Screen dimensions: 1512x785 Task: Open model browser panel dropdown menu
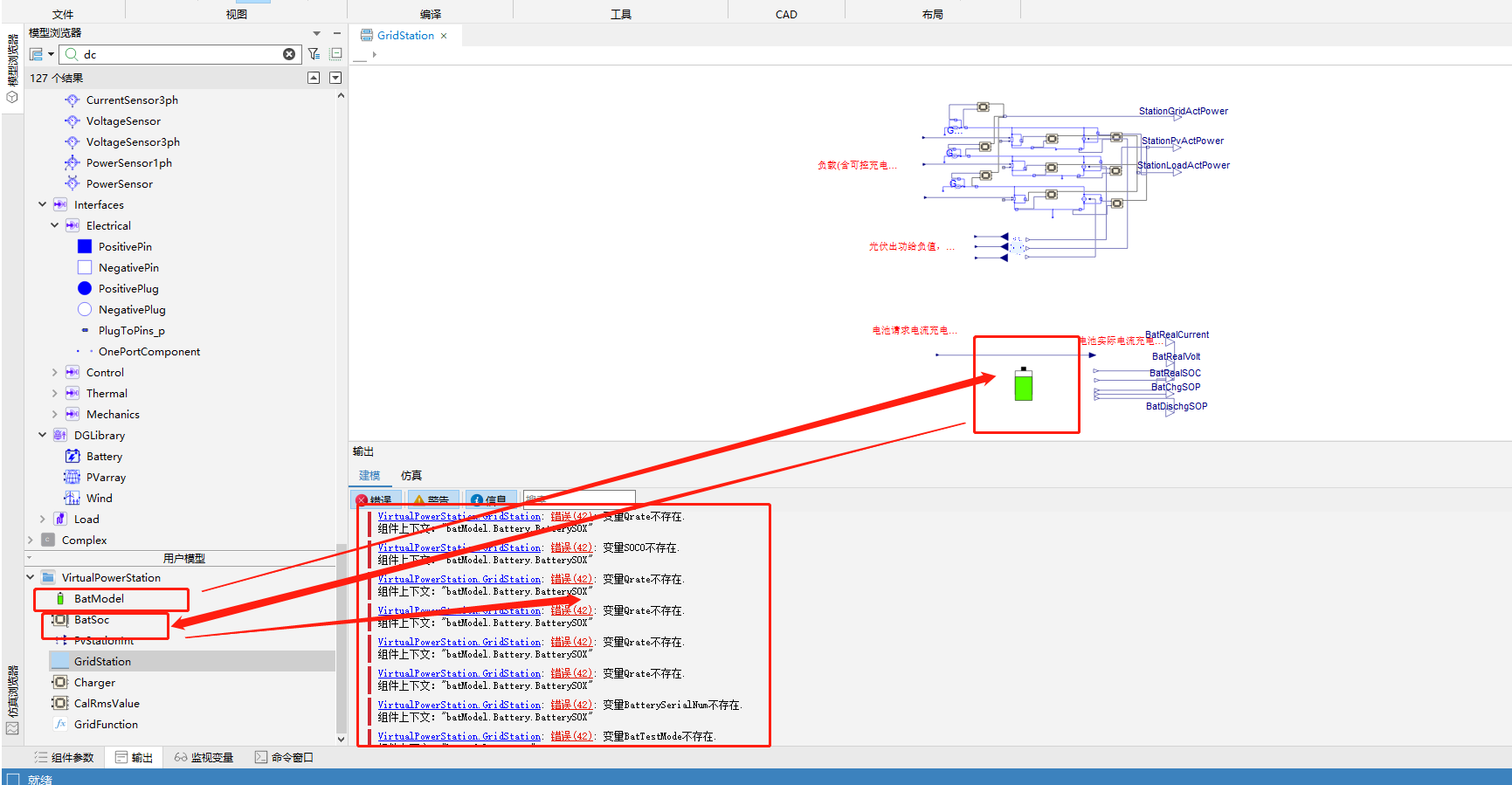coord(317,33)
